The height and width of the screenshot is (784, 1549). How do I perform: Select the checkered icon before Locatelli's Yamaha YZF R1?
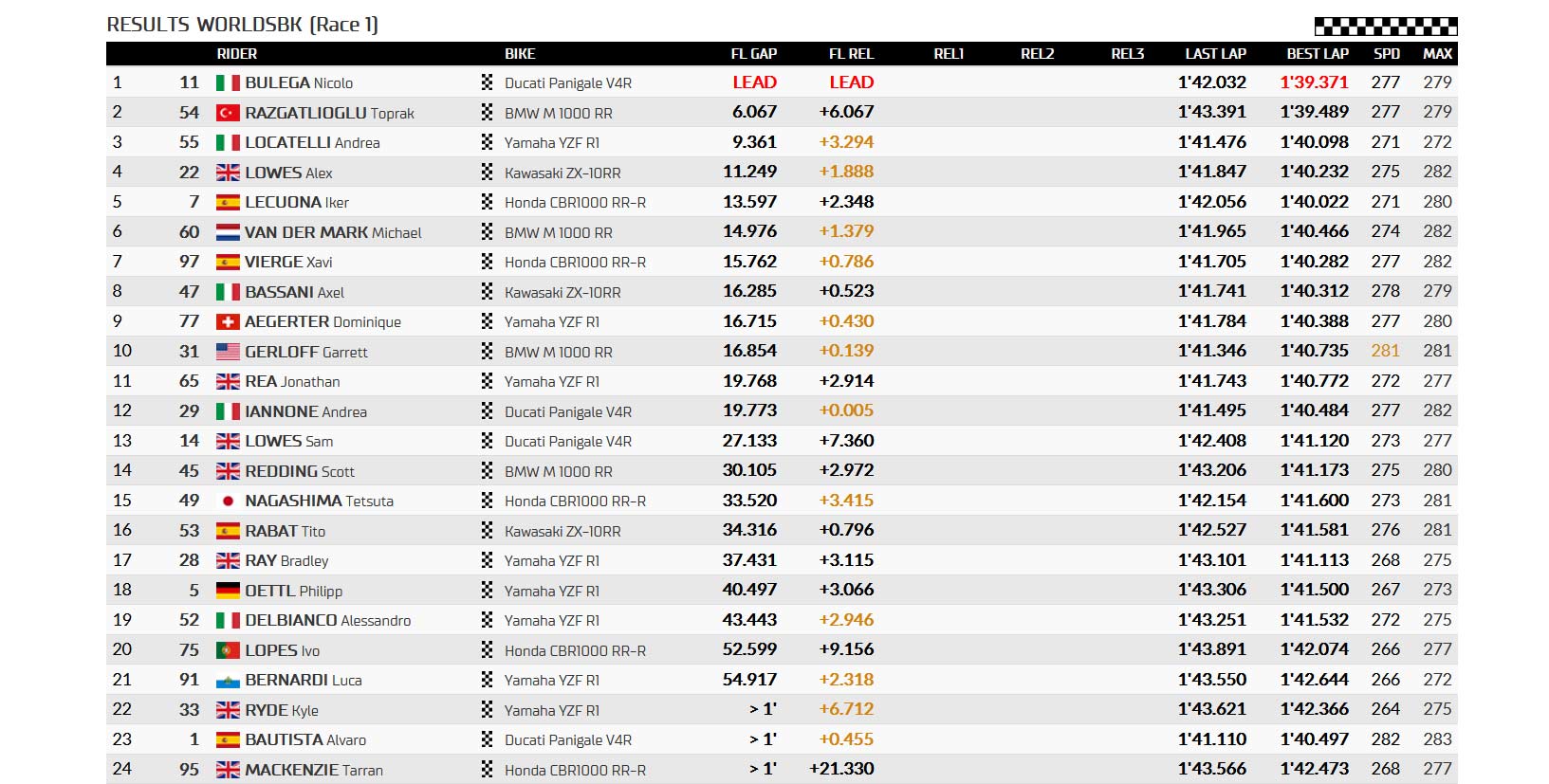pos(487,142)
